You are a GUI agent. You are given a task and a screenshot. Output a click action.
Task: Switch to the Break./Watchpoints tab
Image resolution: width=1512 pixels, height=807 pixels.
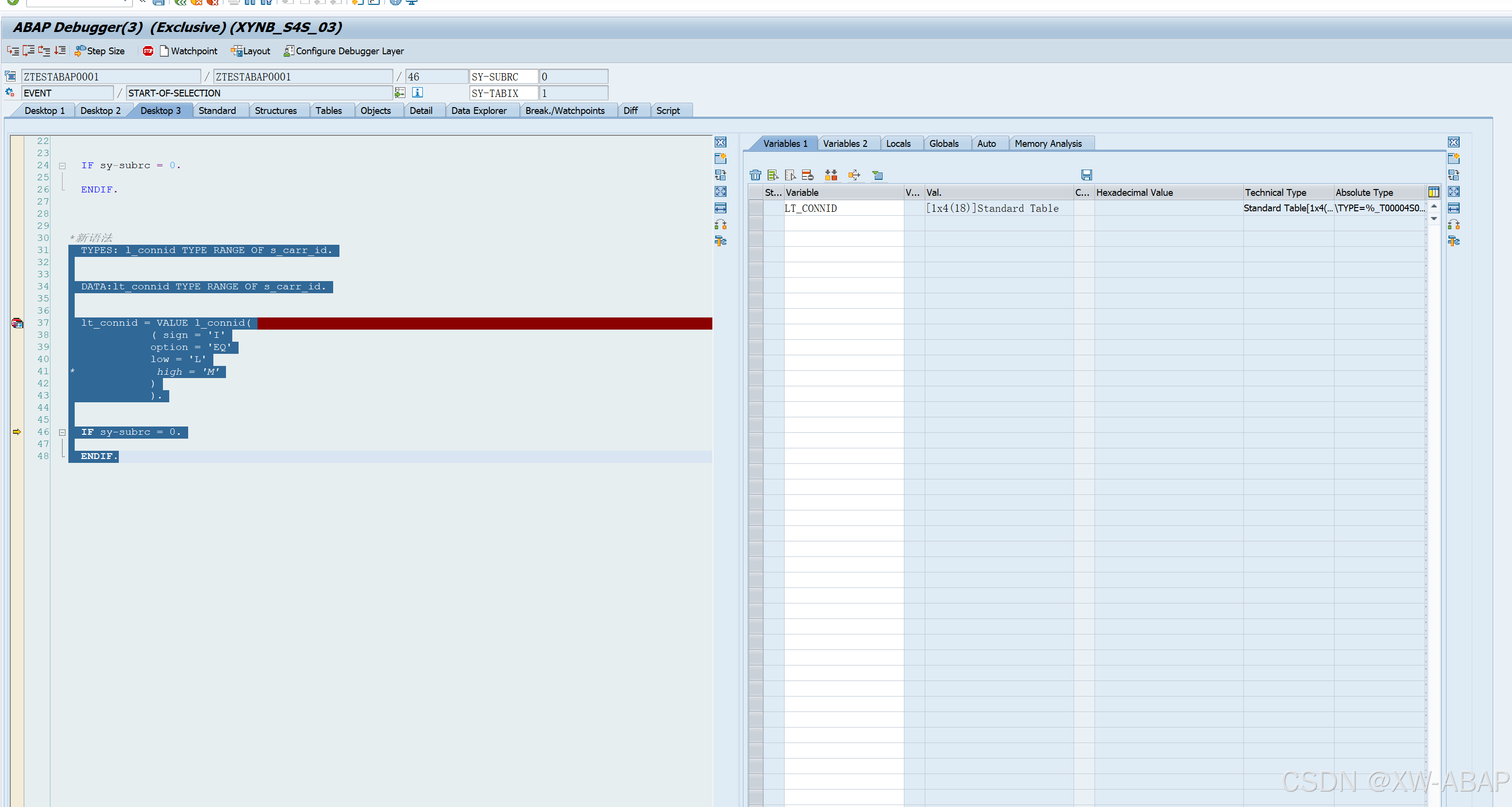[x=564, y=110]
